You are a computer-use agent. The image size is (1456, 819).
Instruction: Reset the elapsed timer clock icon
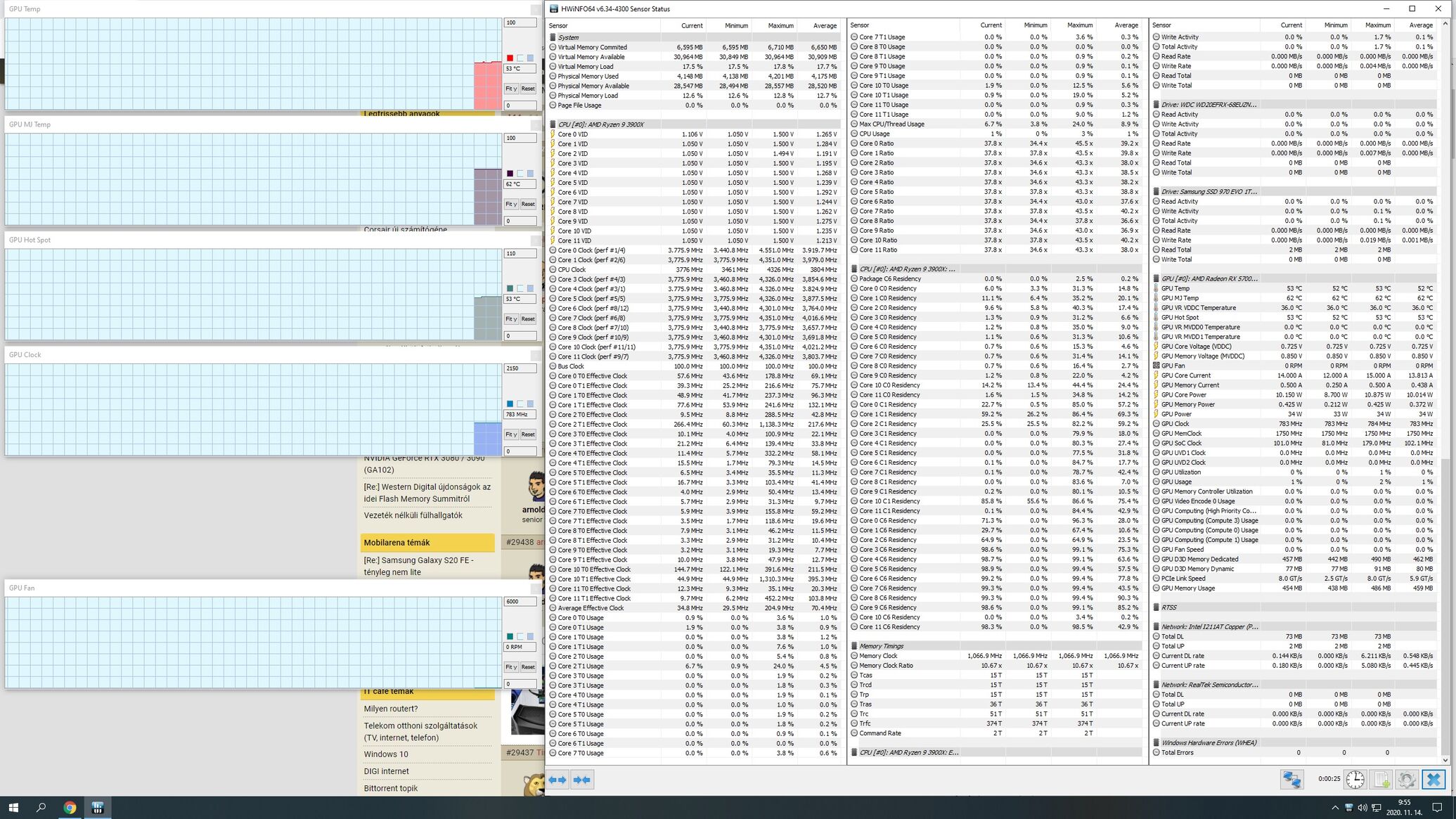point(1355,780)
